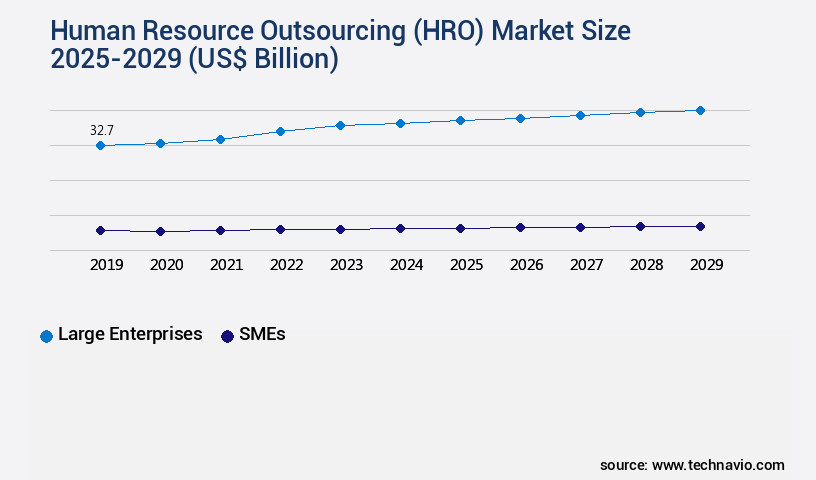This screenshot has height=480, width=816.
Task: Toggle the SMEs legend dot
Action: (x=227, y=336)
